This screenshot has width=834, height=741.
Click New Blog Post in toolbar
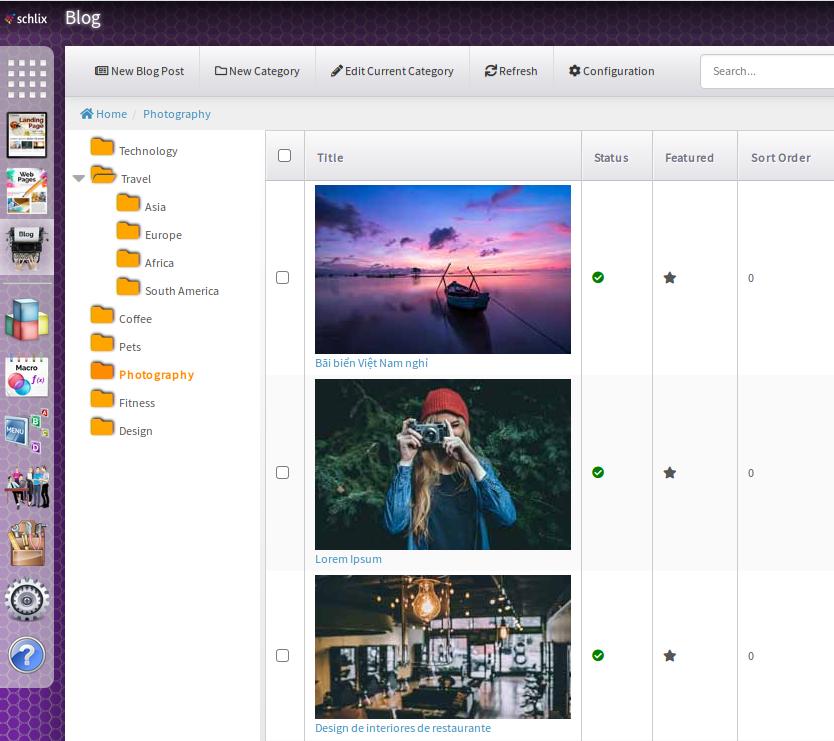(x=140, y=71)
